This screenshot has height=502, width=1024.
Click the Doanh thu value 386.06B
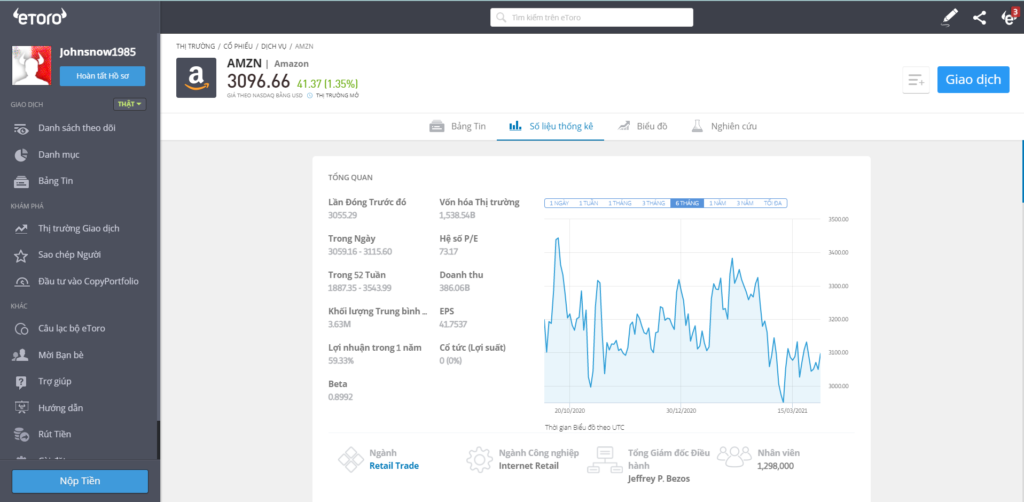[x=455, y=287]
